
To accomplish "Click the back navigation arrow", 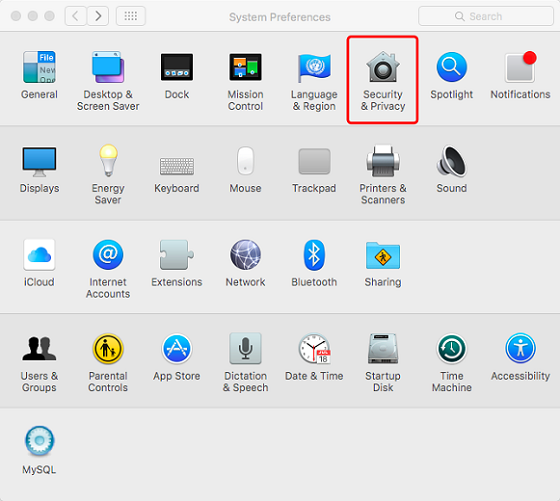I will coord(75,16).
